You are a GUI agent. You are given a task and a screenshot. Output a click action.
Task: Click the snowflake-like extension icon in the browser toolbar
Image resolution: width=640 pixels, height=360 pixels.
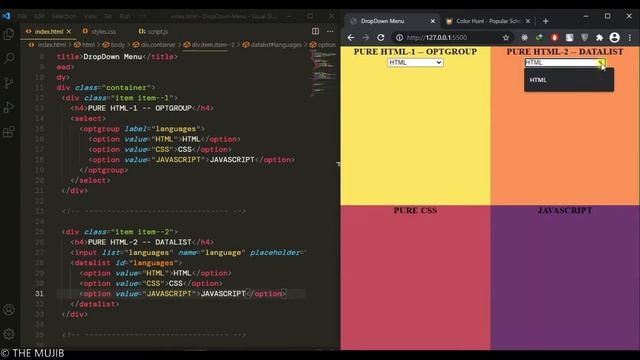(x=524, y=38)
